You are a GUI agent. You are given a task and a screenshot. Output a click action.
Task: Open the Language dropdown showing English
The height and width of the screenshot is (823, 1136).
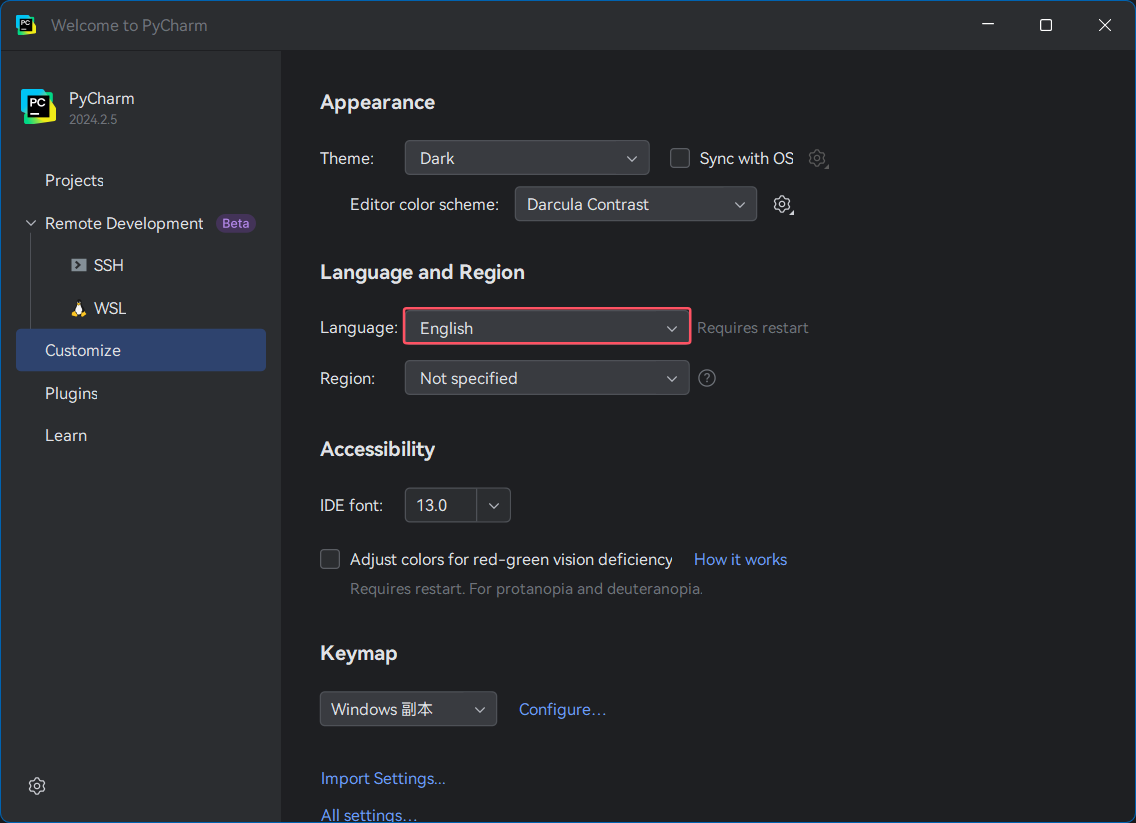547,327
